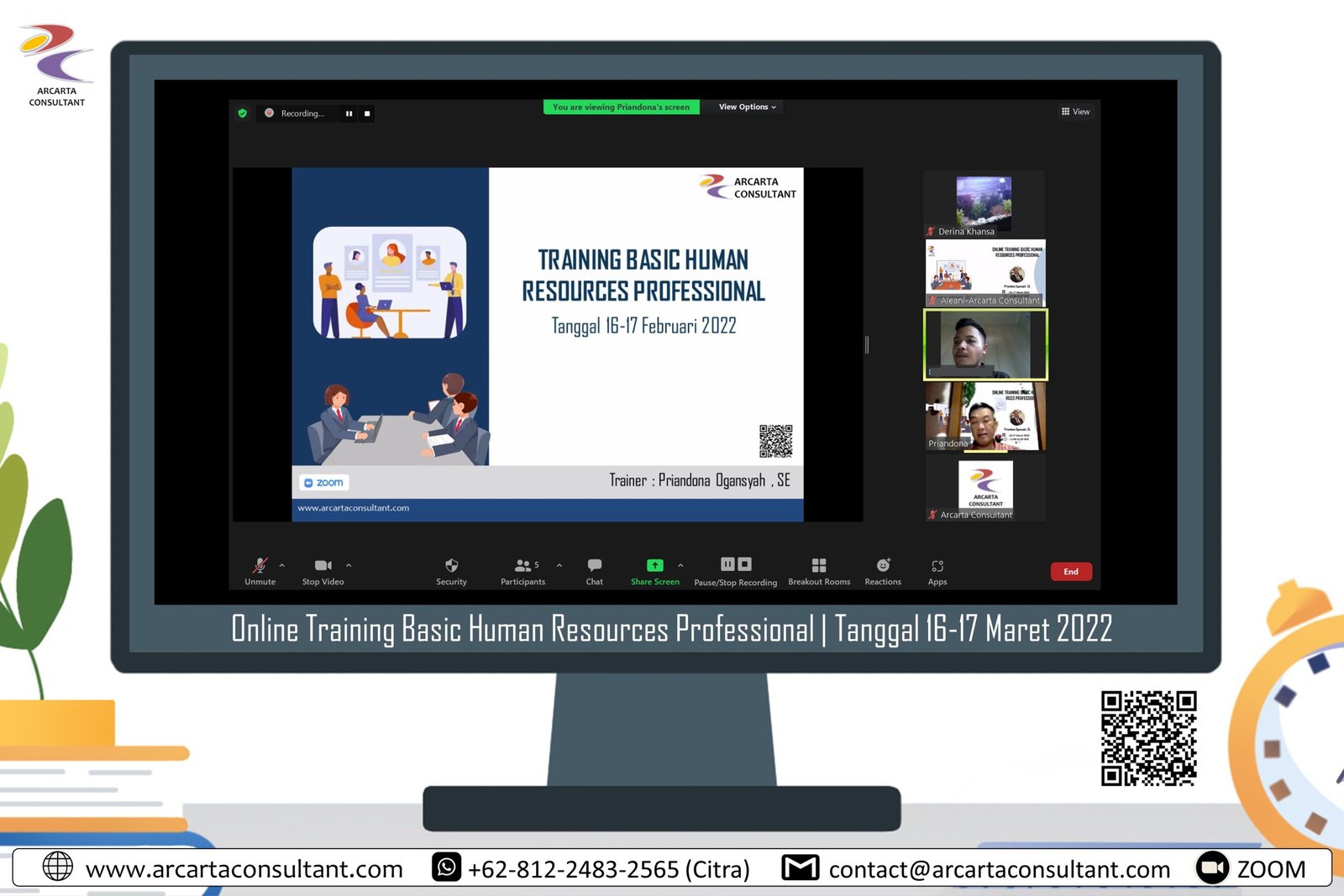
Task: Open the View Options dropdown
Action: [747, 107]
